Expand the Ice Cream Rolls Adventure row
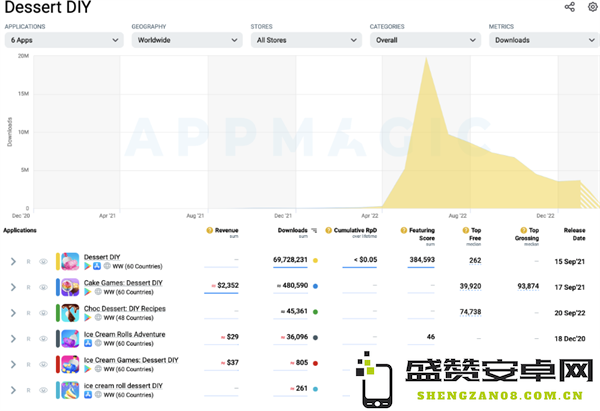The width and height of the screenshot is (600, 411). point(13,339)
